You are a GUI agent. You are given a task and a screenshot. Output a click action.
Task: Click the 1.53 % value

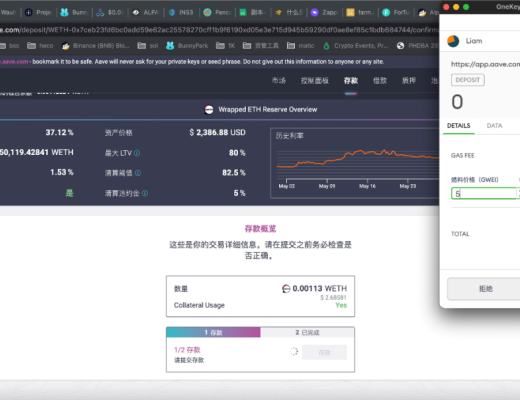pos(62,172)
